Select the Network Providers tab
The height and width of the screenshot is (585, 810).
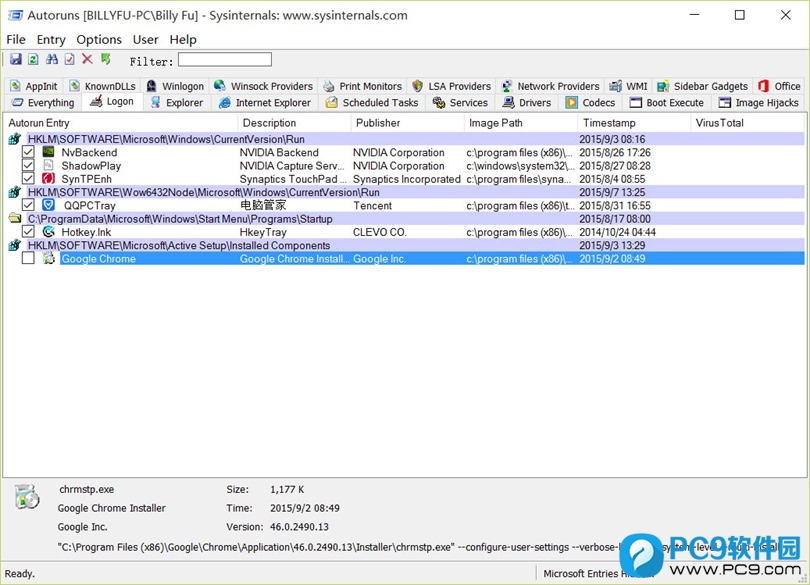551,86
